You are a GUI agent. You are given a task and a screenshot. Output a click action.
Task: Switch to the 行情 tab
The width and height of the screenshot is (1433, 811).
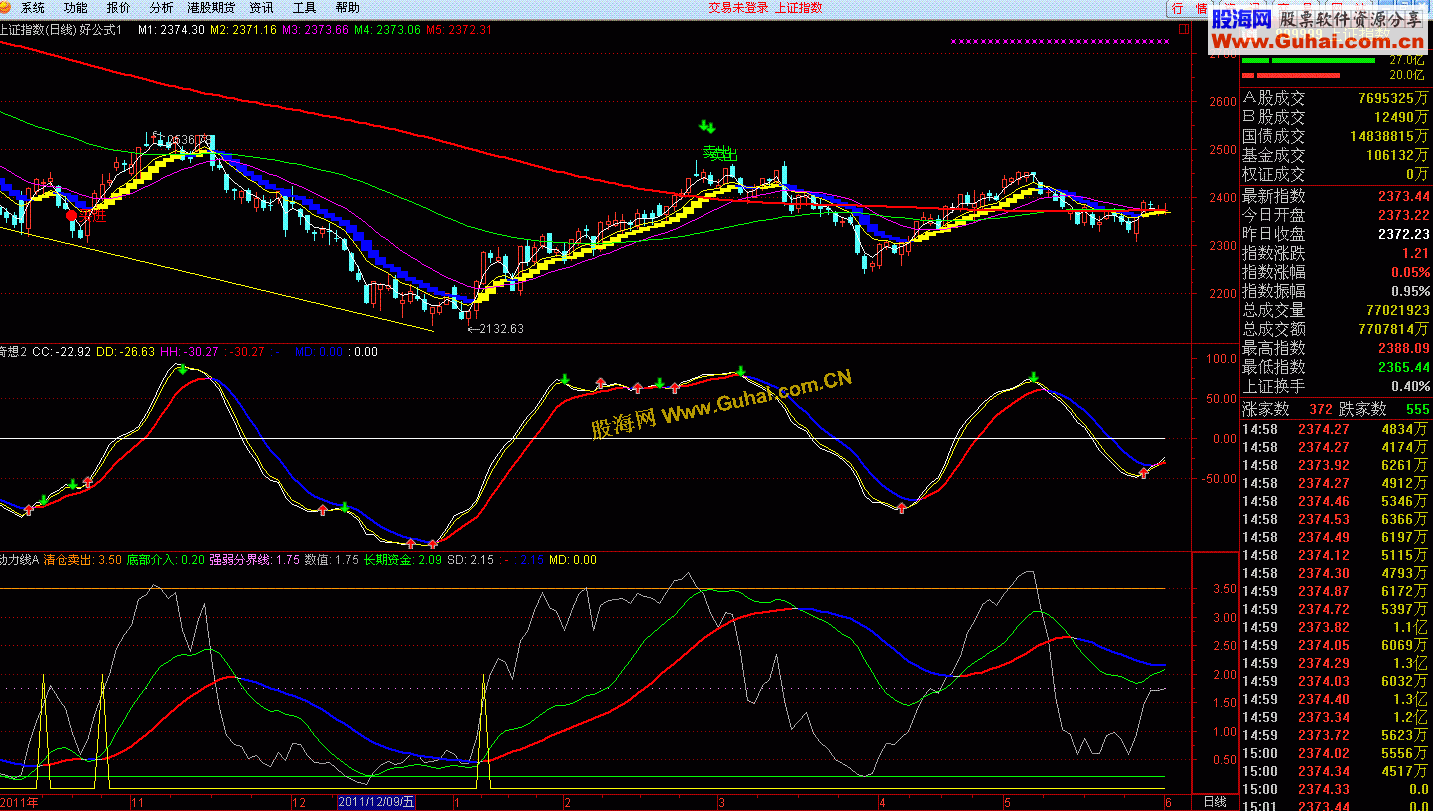pyautogui.click(x=1187, y=8)
